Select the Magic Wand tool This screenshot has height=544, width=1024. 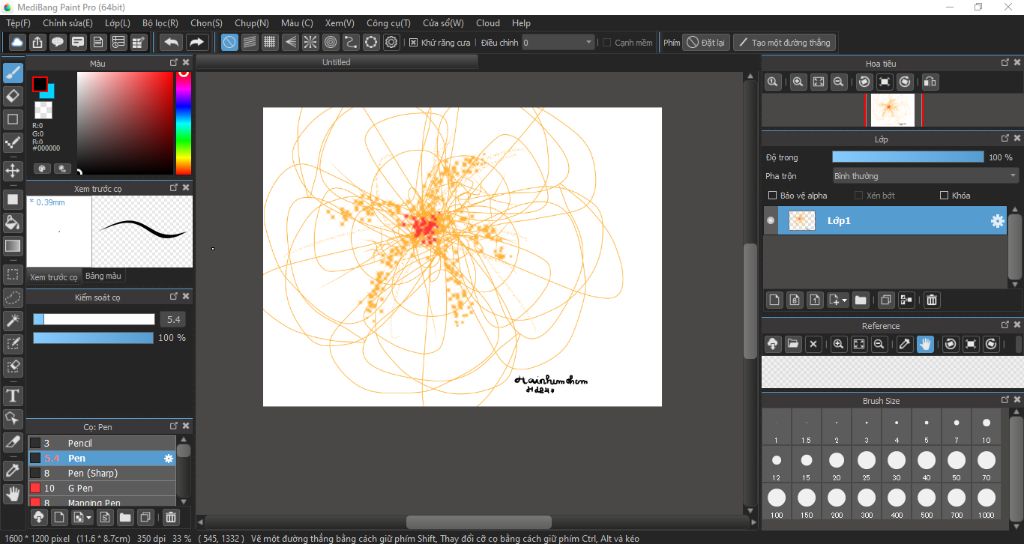(12, 320)
